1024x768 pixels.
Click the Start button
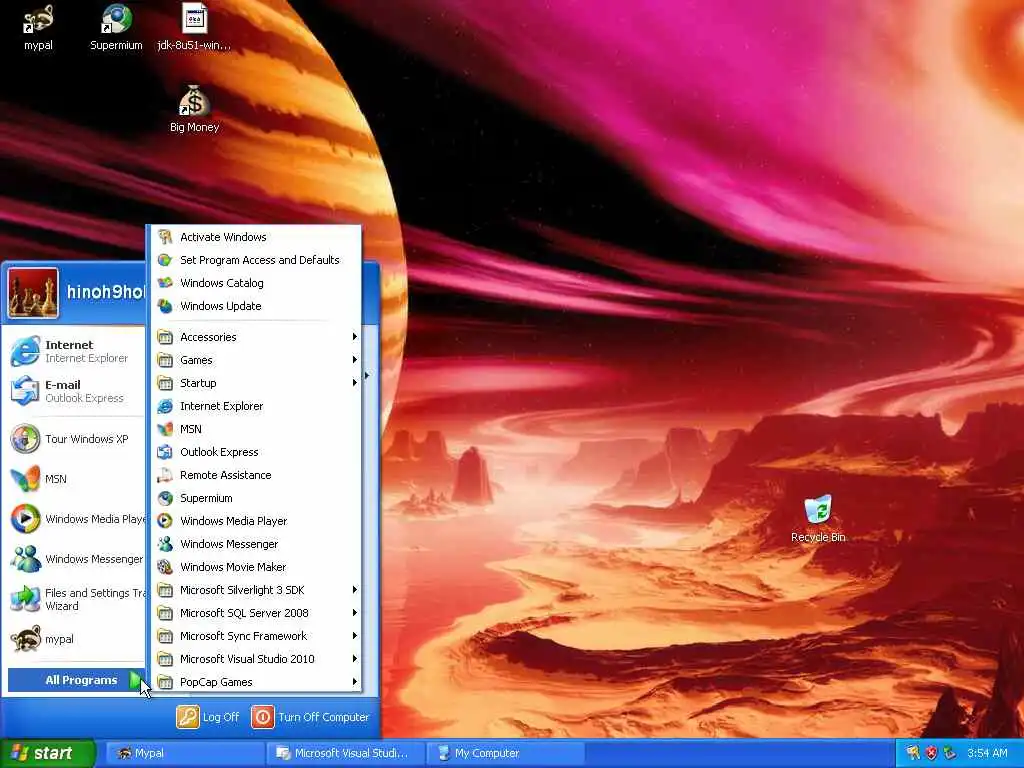click(47, 753)
